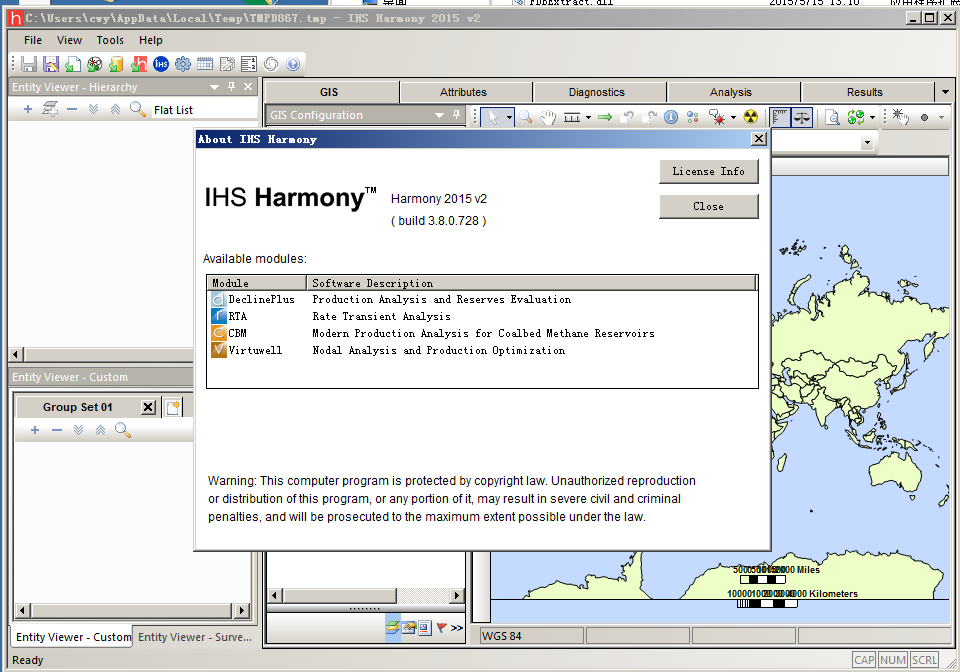Switch to the Attributes tab
The height and width of the screenshot is (672, 960).
pyautogui.click(x=463, y=92)
